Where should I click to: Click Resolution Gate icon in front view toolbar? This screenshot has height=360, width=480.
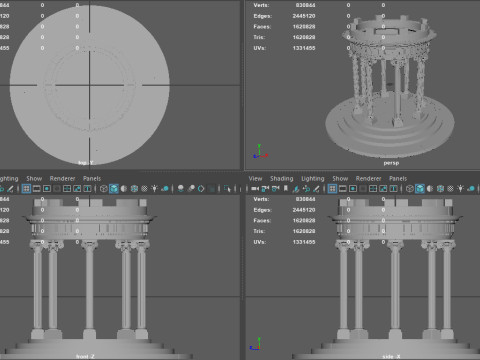pos(47,189)
